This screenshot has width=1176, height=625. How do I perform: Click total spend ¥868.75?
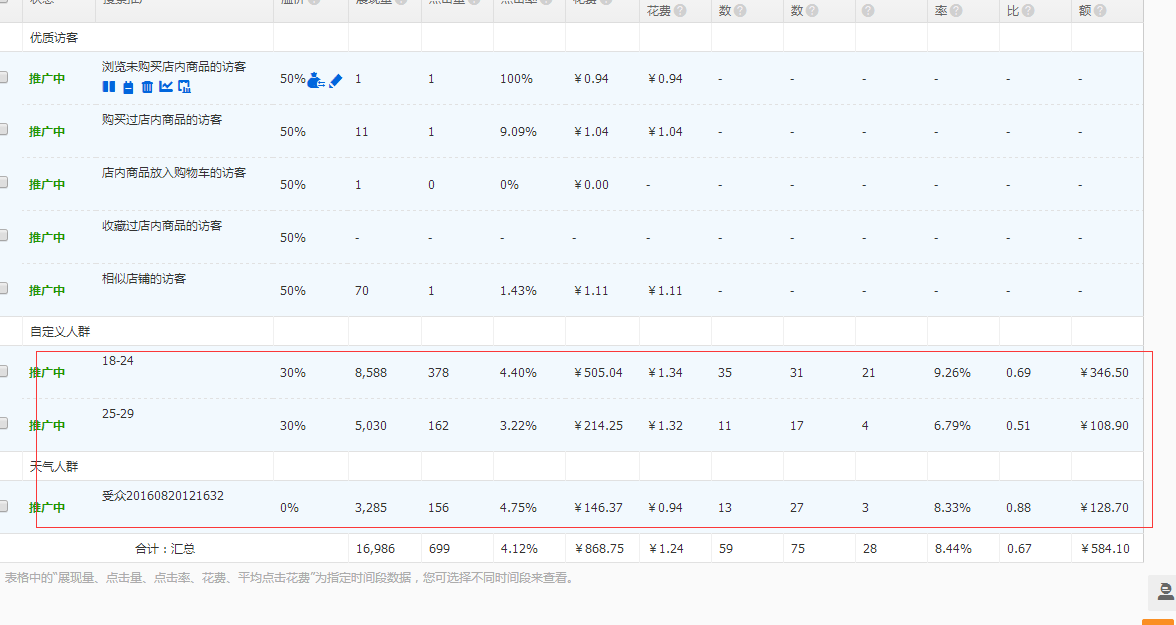[598, 548]
